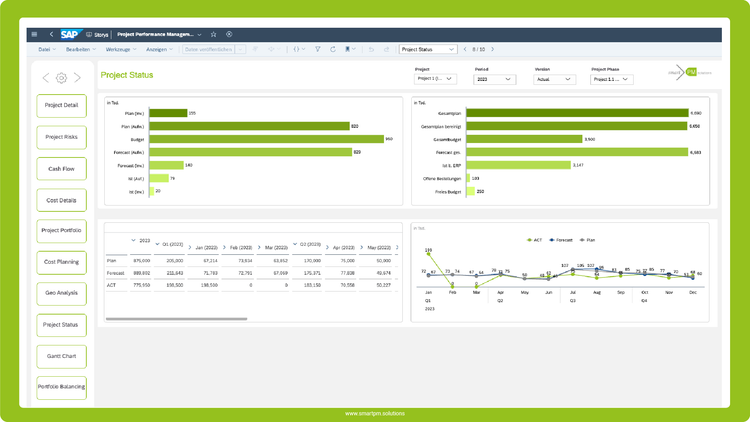Open the Datei menu

click(x=47, y=49)
